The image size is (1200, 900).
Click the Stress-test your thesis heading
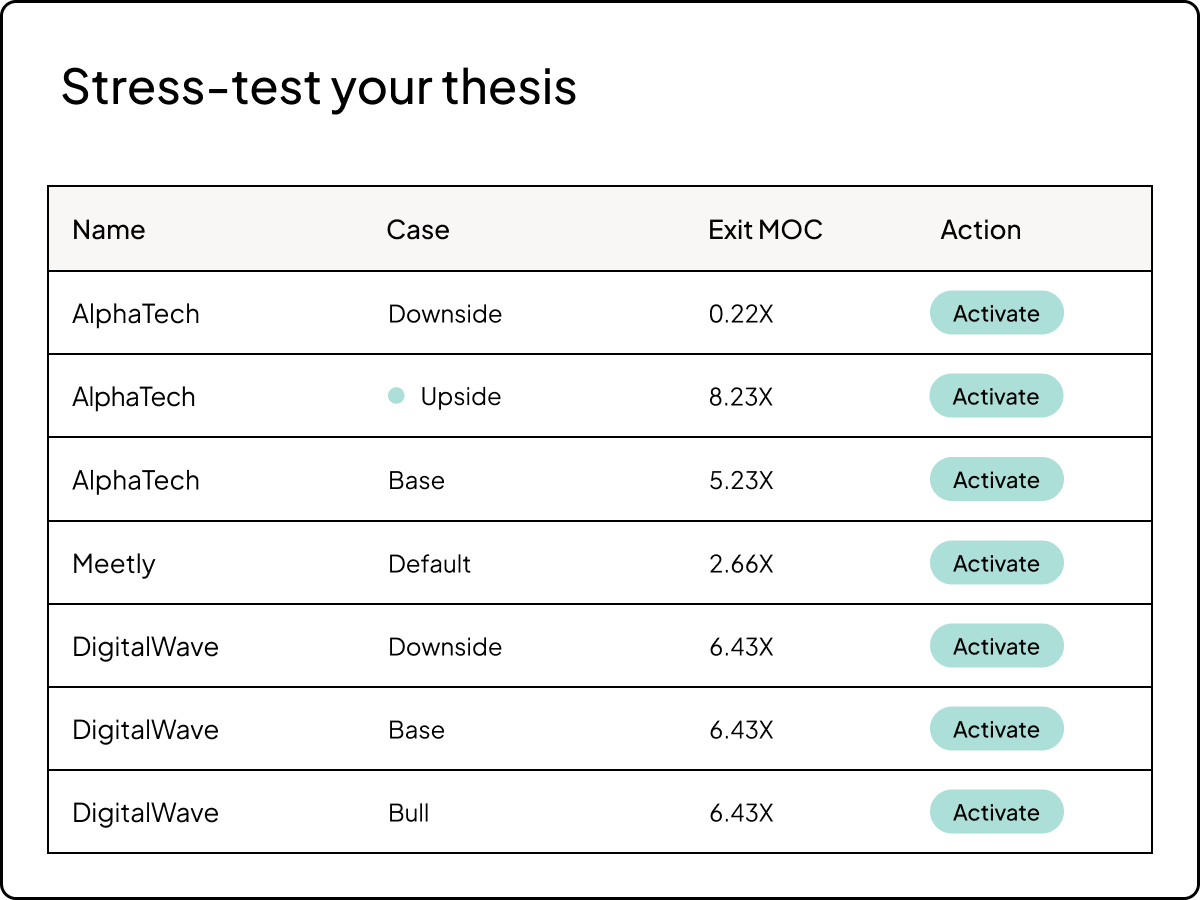[x=319, y=87]
